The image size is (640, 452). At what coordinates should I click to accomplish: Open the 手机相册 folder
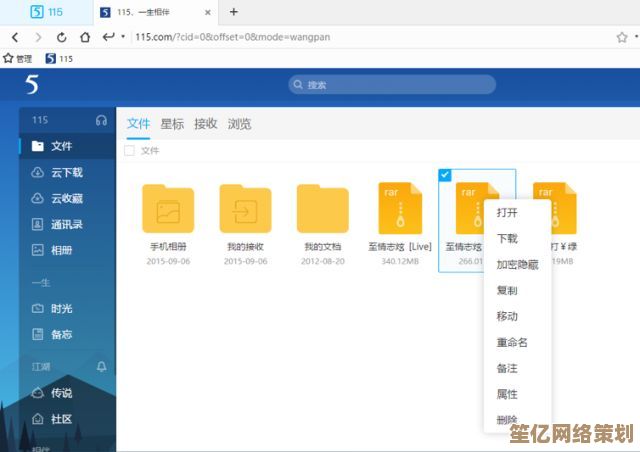click(x=168, y=208)
